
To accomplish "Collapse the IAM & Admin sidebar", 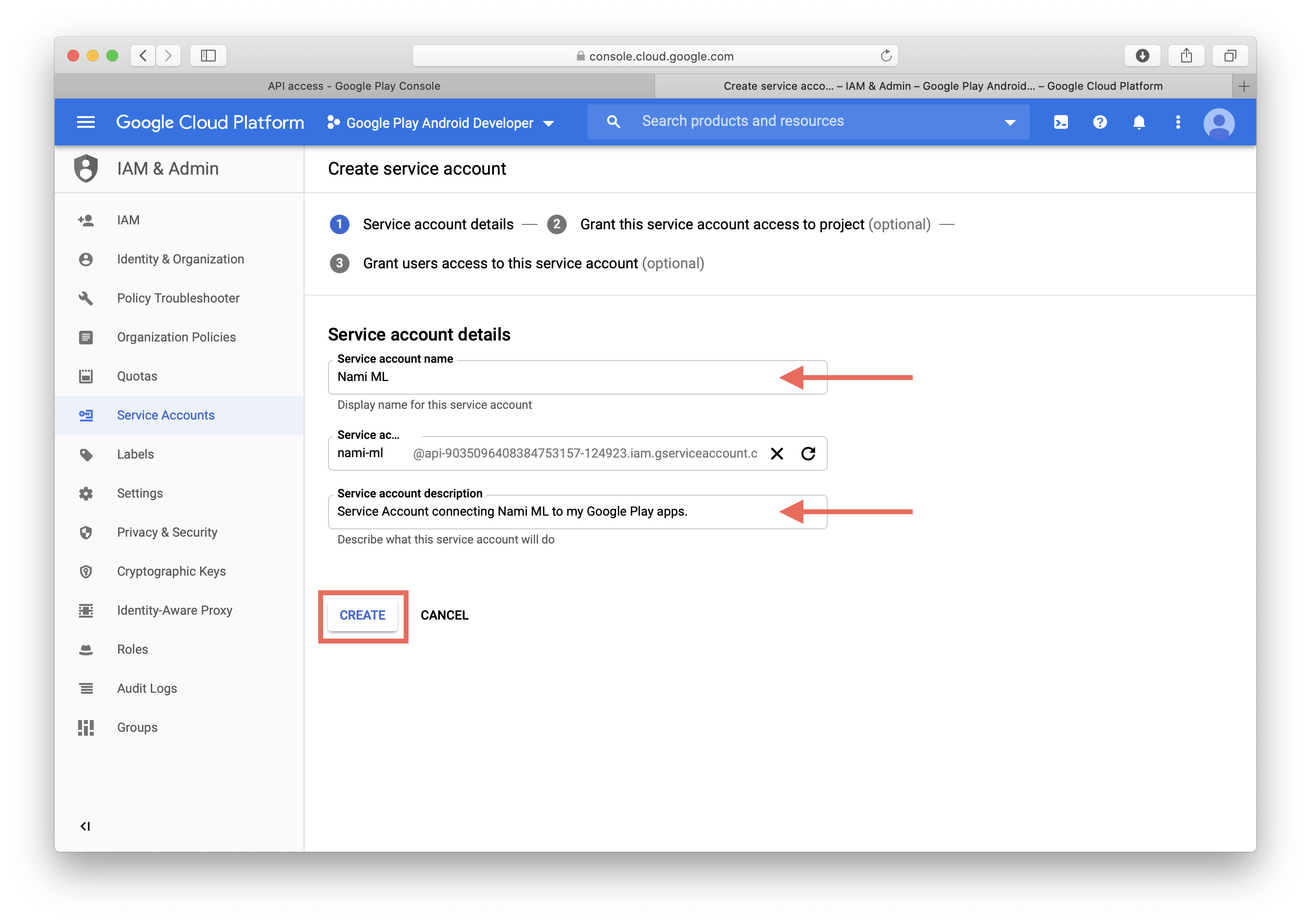I will (x=85, y=826).
